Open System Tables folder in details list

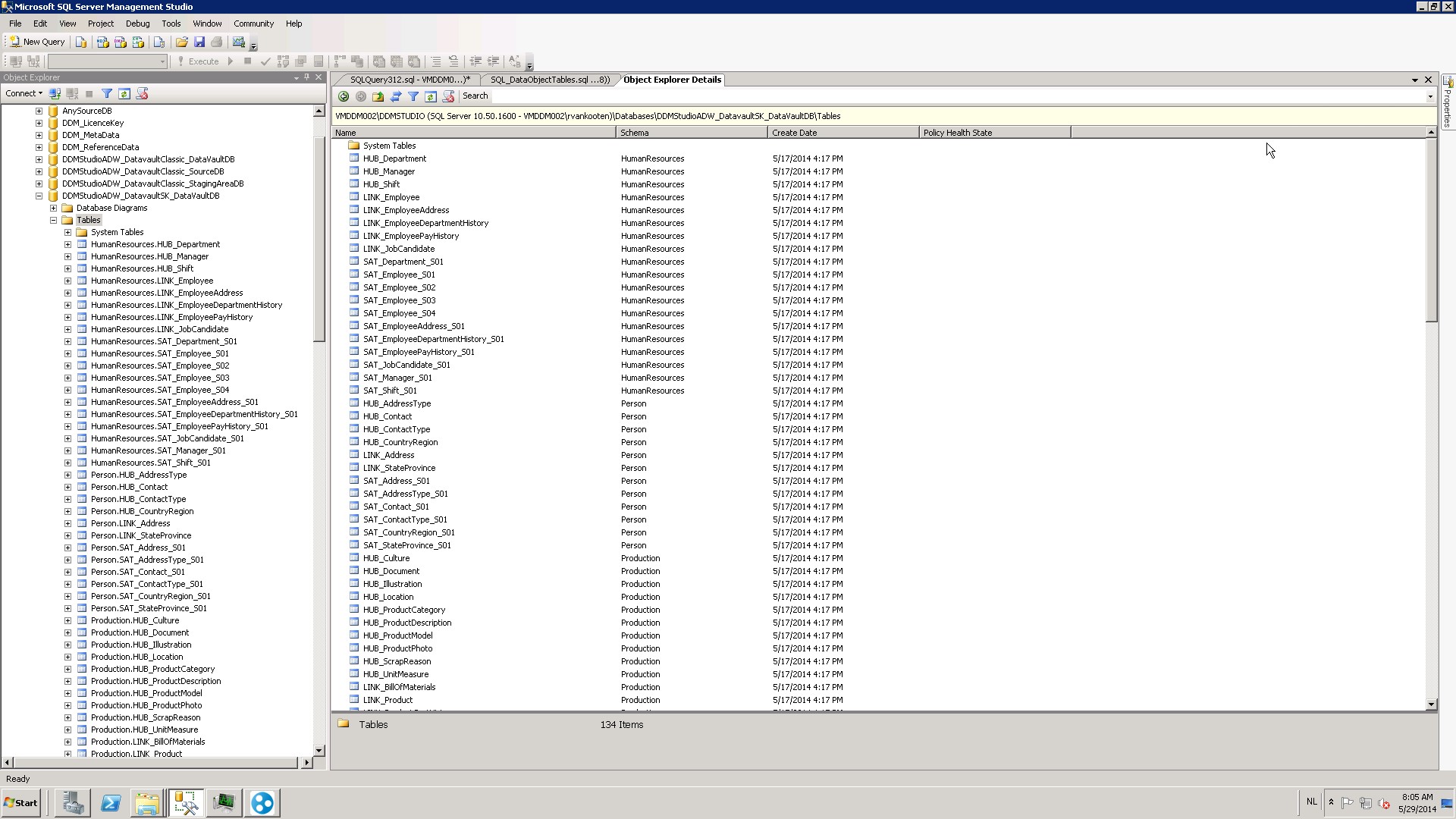[x=389, y=146]
